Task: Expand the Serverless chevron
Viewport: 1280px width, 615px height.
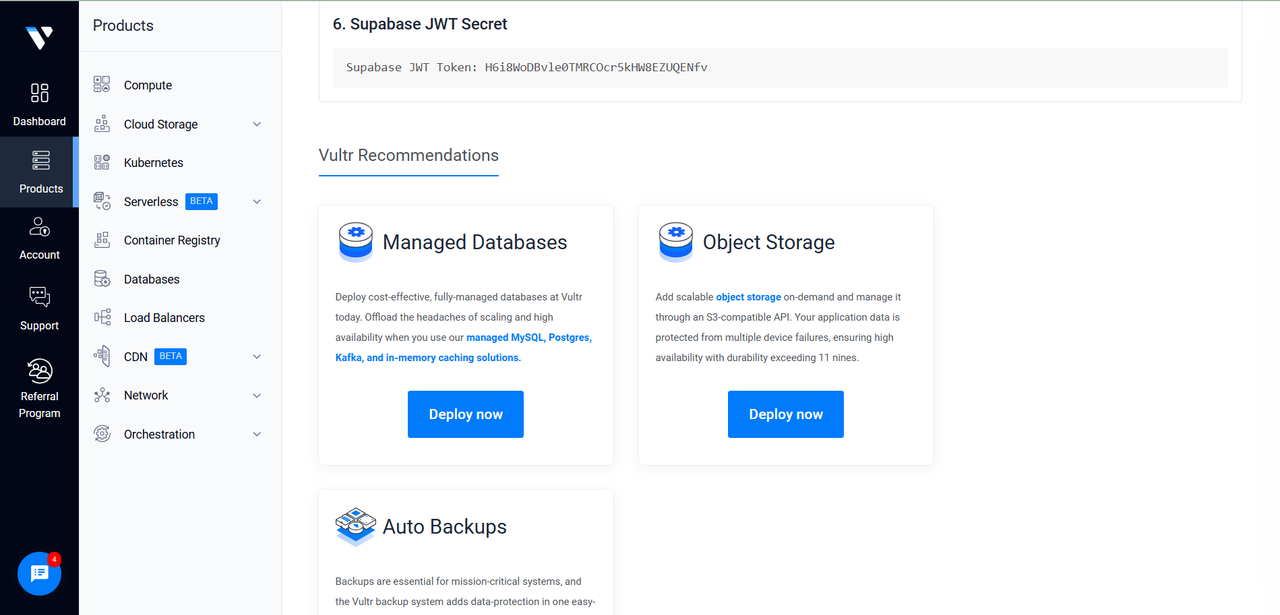Action: pos(257,201)
